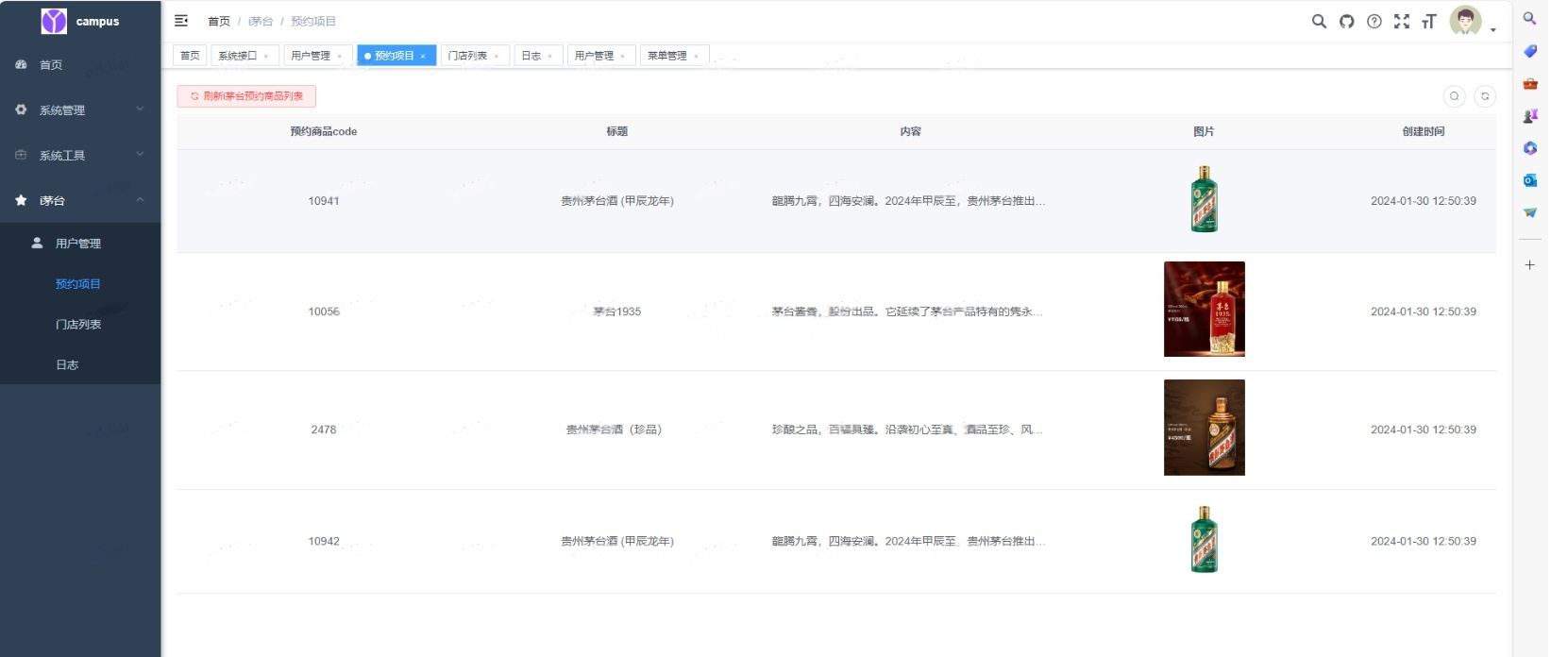1568x657 pixels.
Task: Click the briefcase icon beside 系统工具
Action: [21, 155]
